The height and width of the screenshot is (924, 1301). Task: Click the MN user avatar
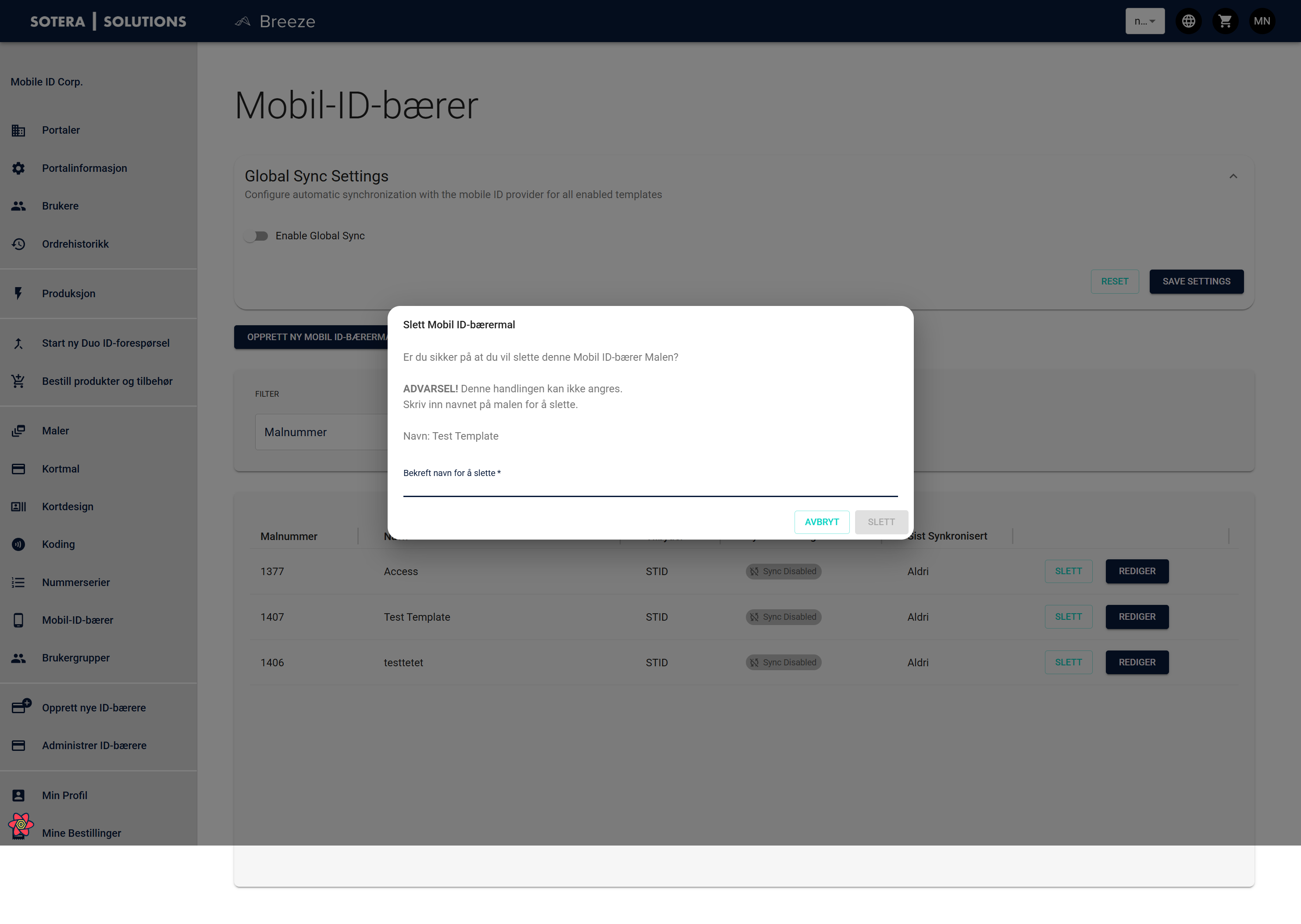click(x=1262, y=21)
